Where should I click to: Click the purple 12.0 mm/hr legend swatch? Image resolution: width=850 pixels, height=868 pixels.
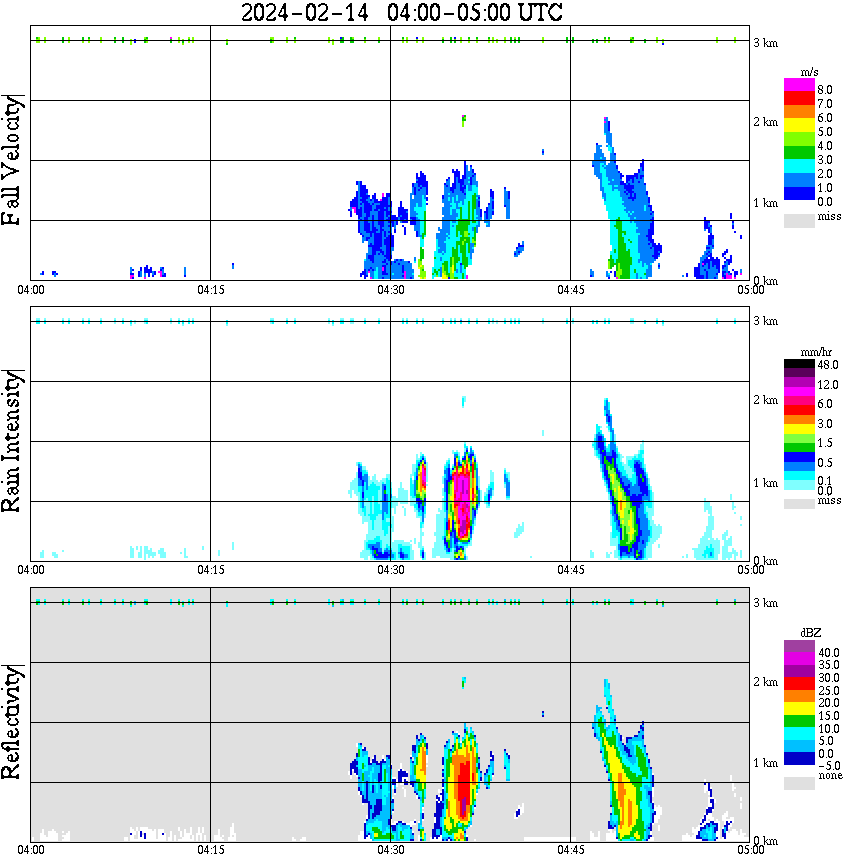pyautogui.click(x=799, y=383)
